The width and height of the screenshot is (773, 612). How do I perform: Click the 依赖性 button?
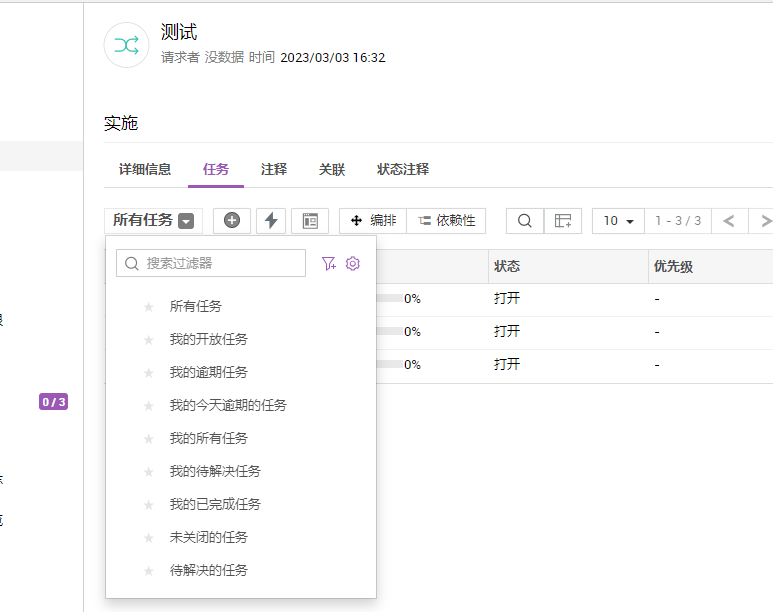pyautogui.click(x=446, y=221)
